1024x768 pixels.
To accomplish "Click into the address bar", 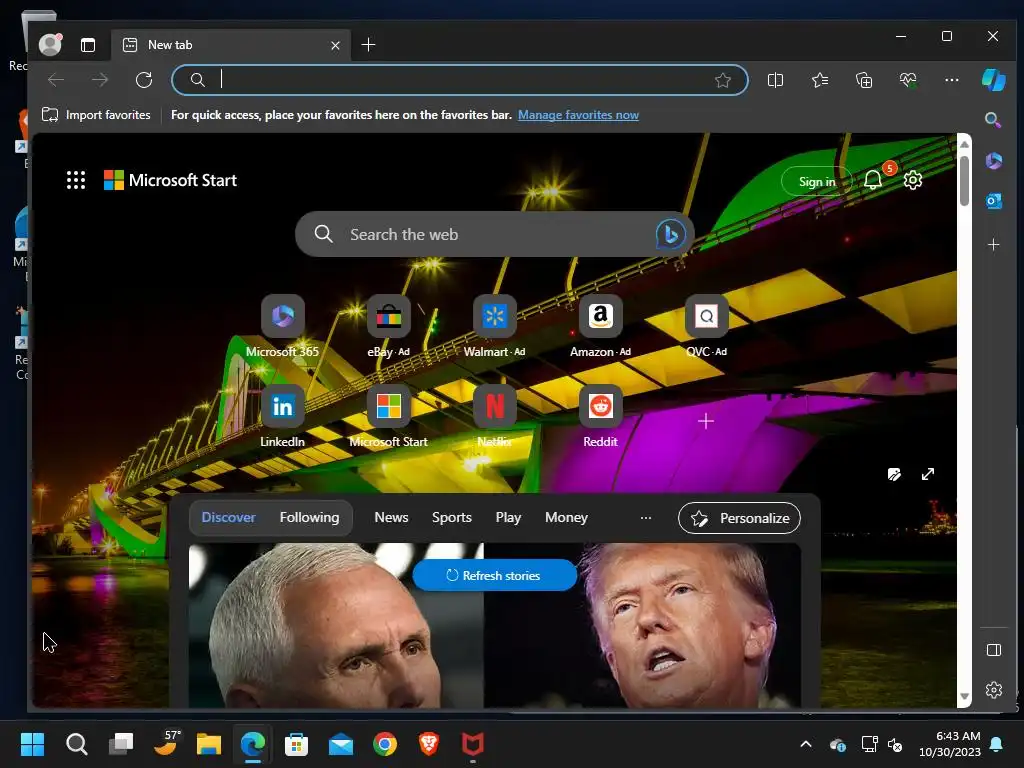I will click(x=460, y=80).
